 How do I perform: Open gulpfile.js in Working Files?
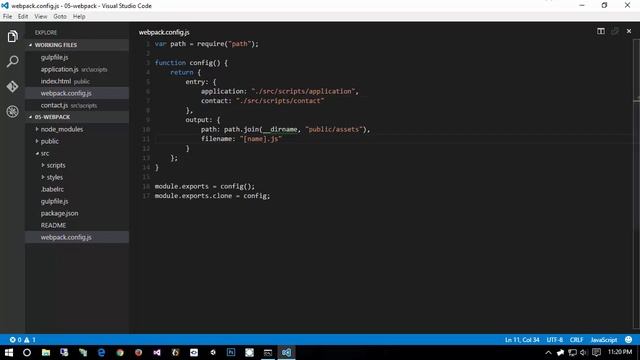tap(77, 57)
